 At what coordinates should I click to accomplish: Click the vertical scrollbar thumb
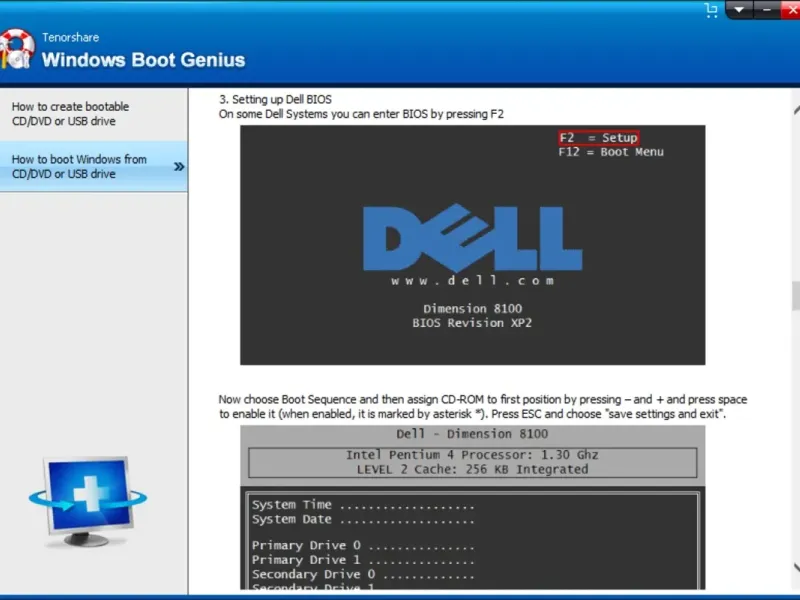796,296
